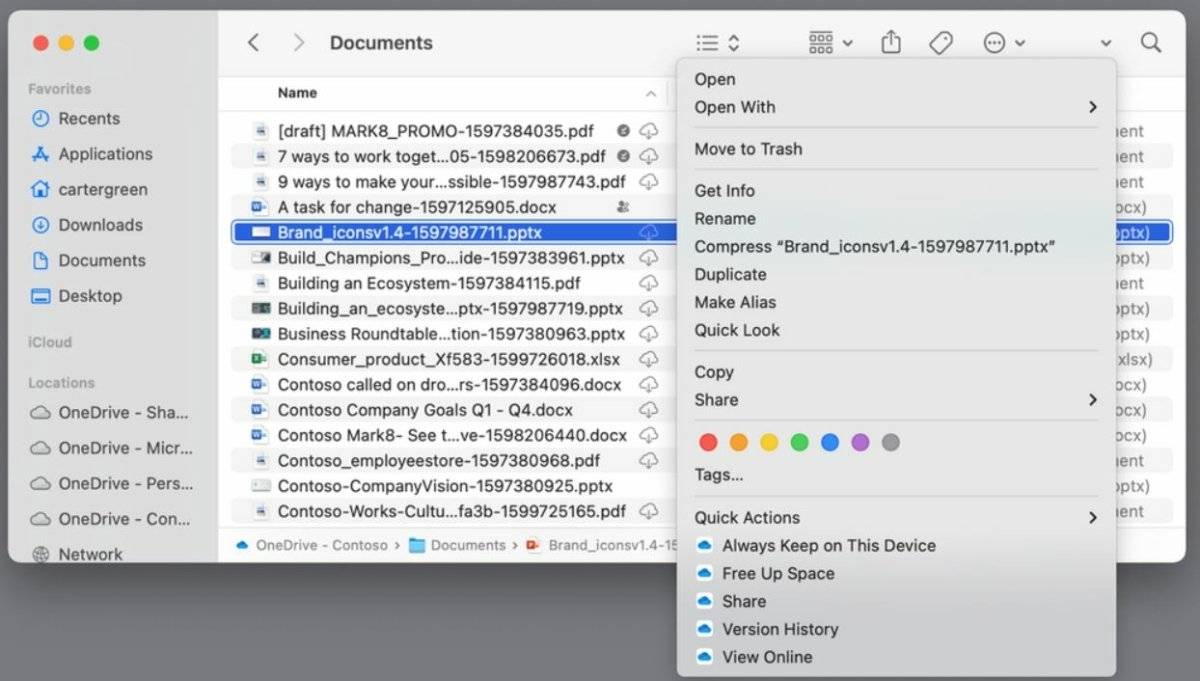1200x681 pixels.
Task: Apply the green tag color swatch
Action: (799, 442)
